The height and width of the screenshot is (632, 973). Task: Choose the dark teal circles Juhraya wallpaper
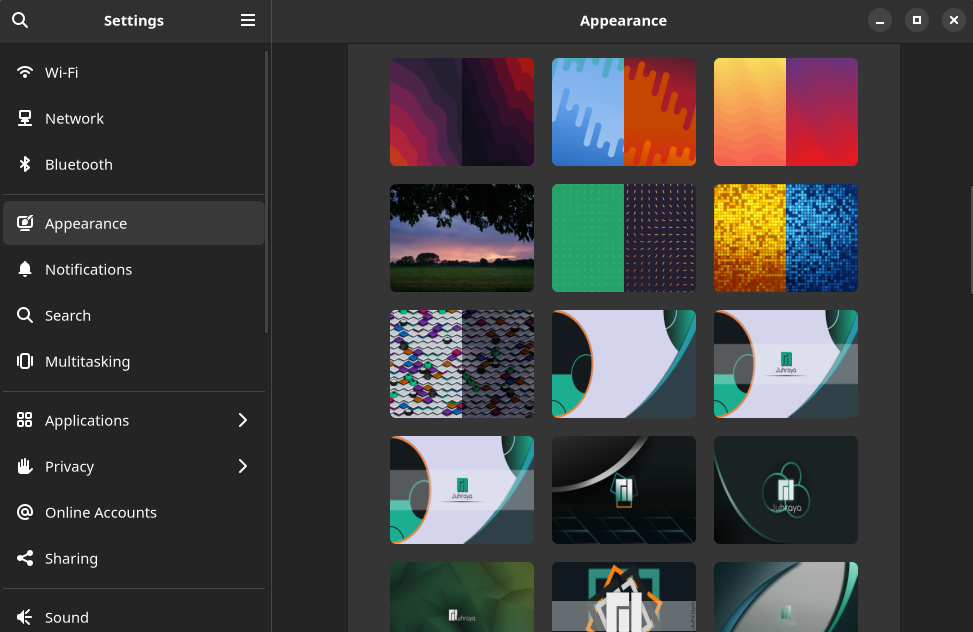tap(786, 490)
